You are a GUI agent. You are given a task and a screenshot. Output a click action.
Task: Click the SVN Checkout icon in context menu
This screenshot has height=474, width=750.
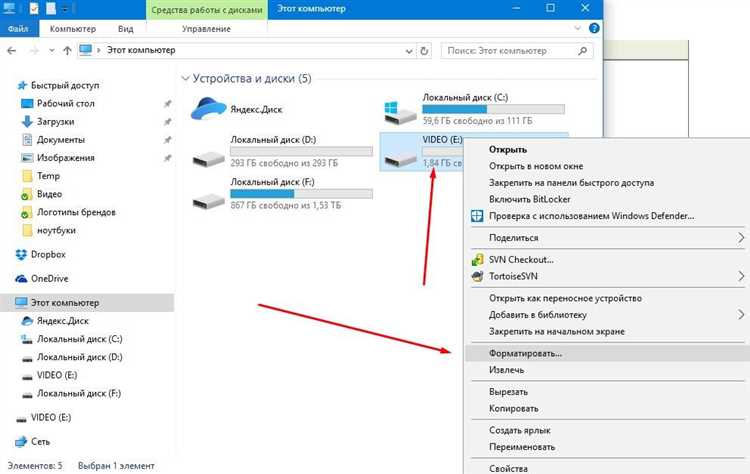click(x=477, y=260)
